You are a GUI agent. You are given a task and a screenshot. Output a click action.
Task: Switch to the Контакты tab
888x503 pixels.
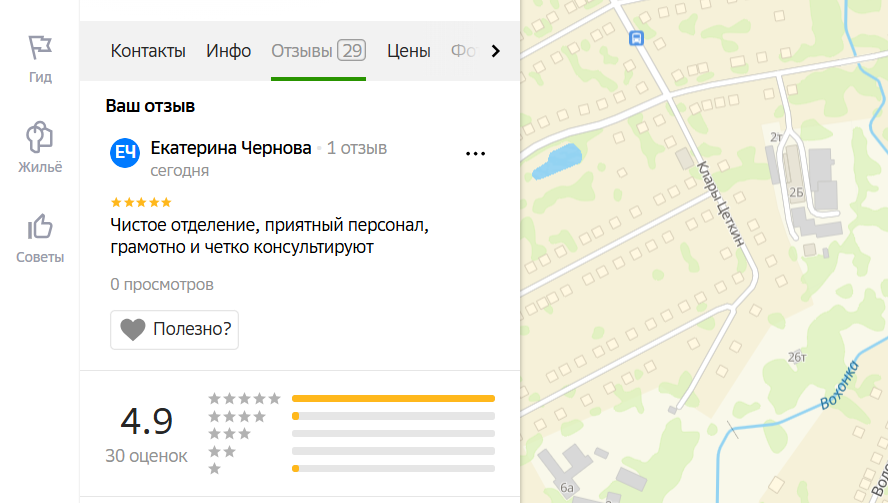pos(148,51)
